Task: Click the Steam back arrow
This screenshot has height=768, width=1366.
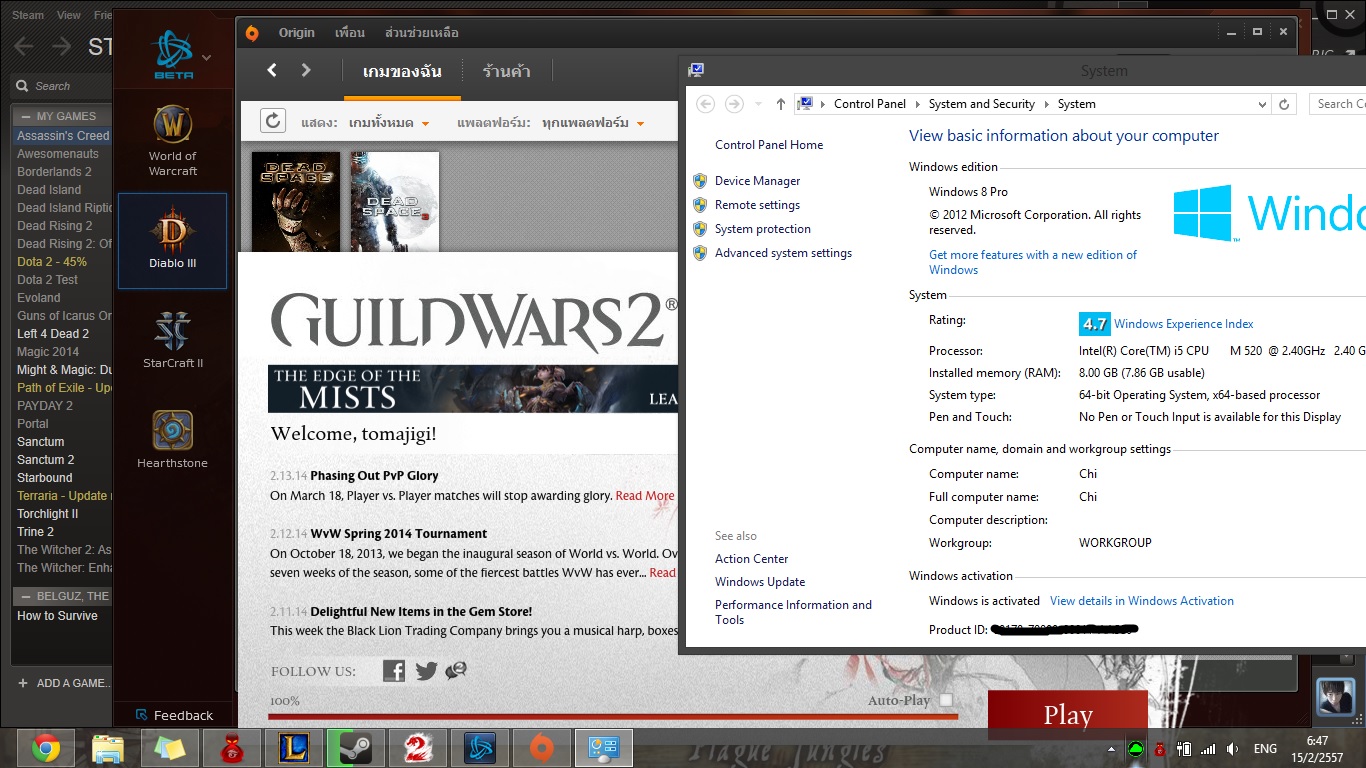Action: (23, 46)
